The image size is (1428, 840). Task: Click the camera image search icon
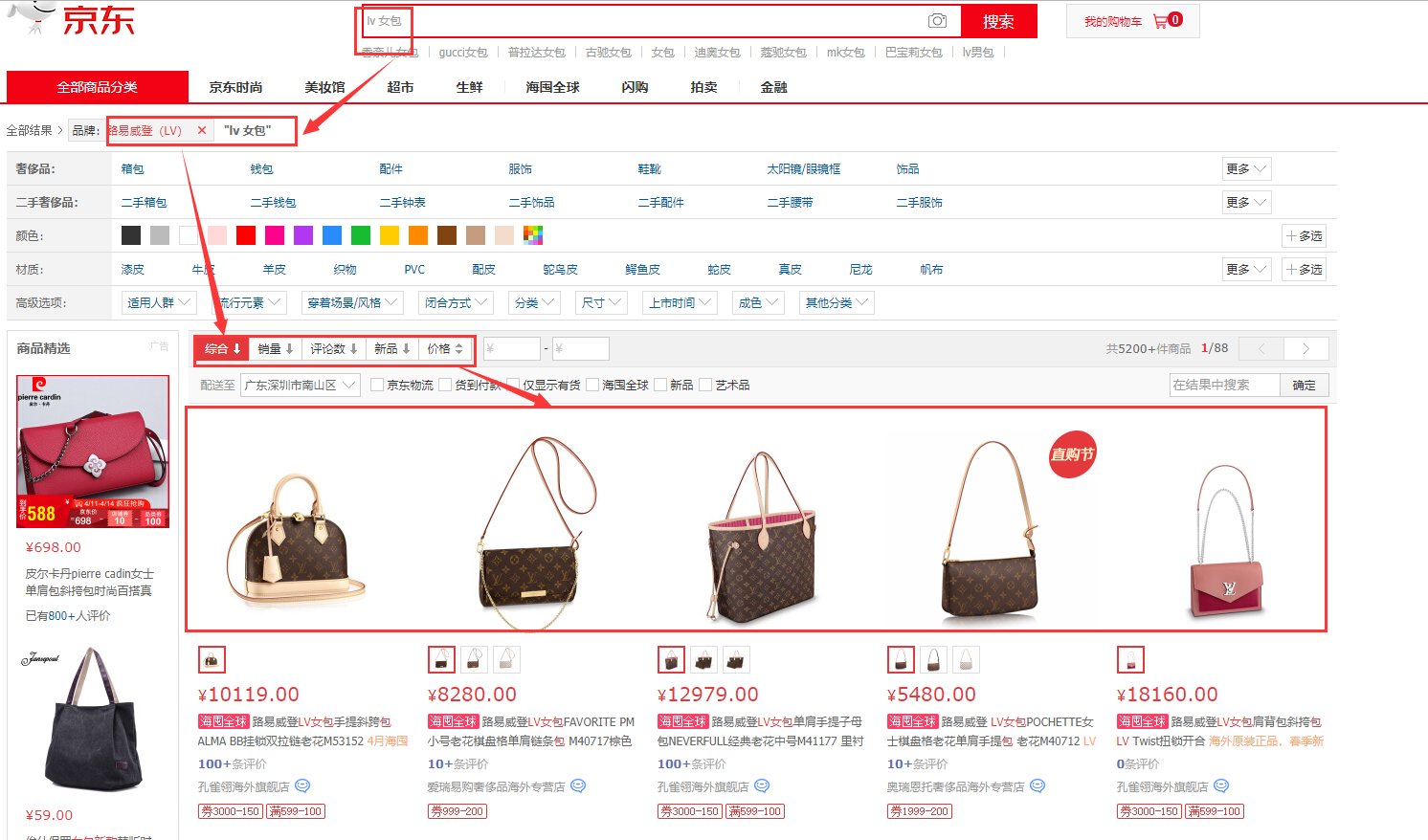tap(937, 21)
